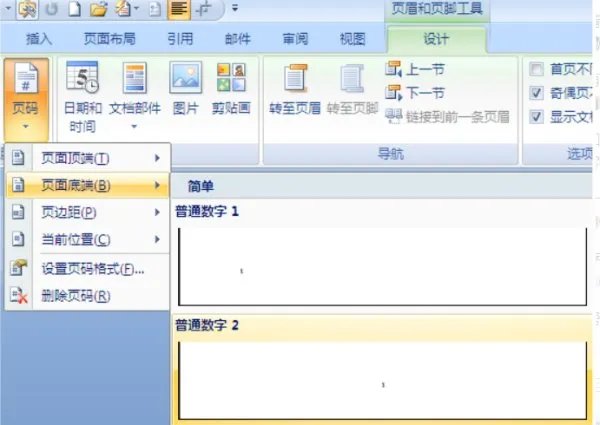Switch to the 引用 ribbon tab
Screen dimensions: 600x425
pos(180,39)
